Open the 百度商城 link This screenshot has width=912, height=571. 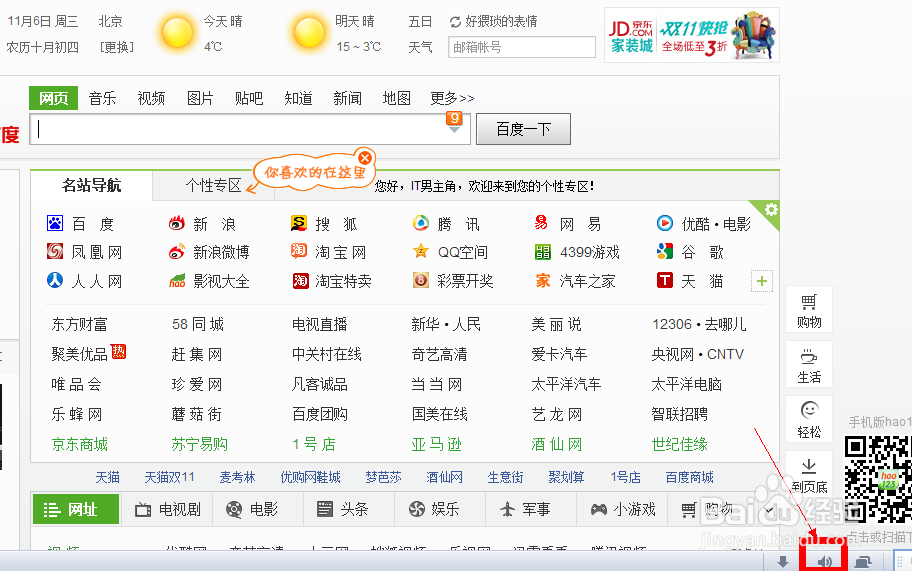click(689, 477)
